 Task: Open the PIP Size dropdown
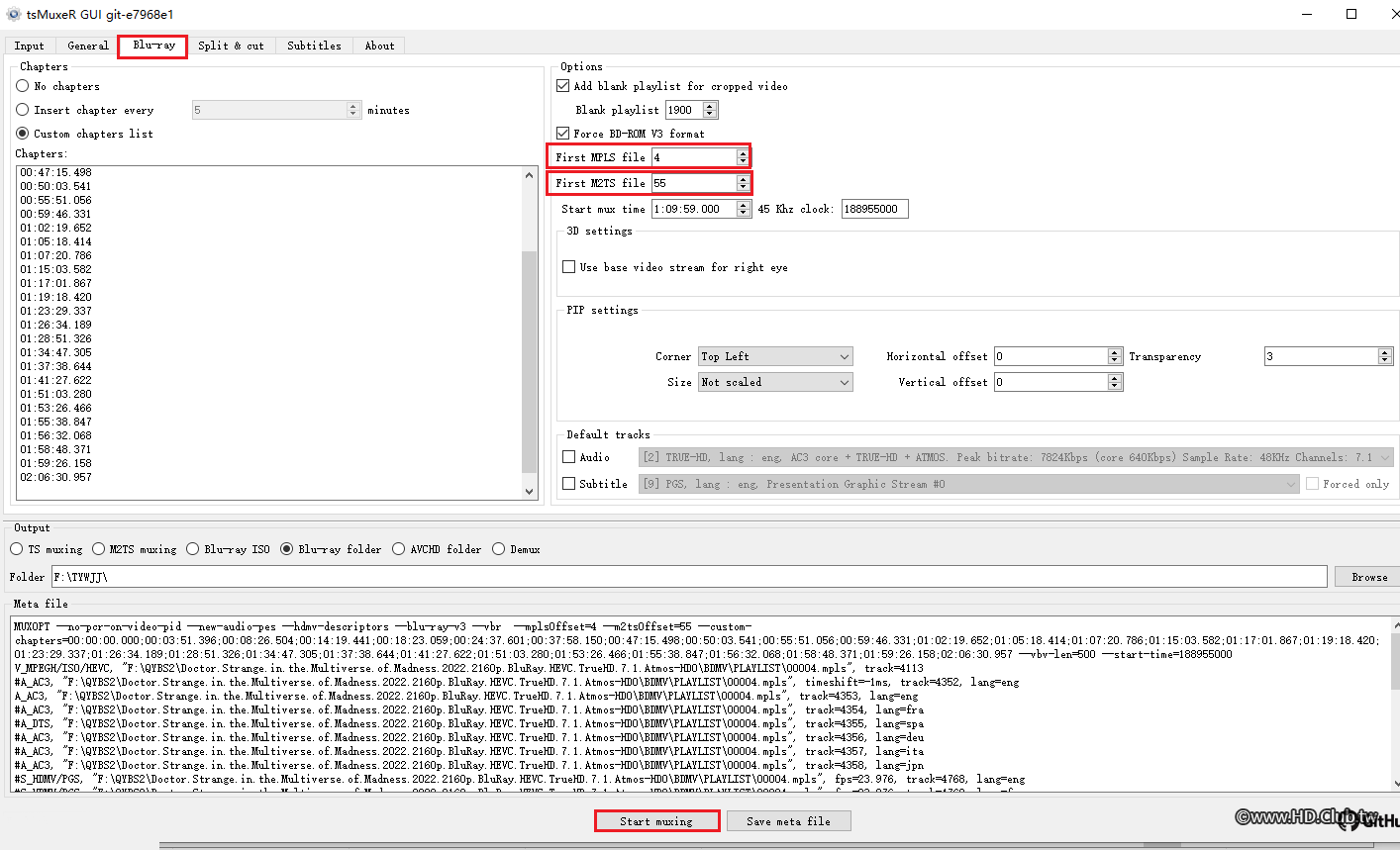pos(775,382)
